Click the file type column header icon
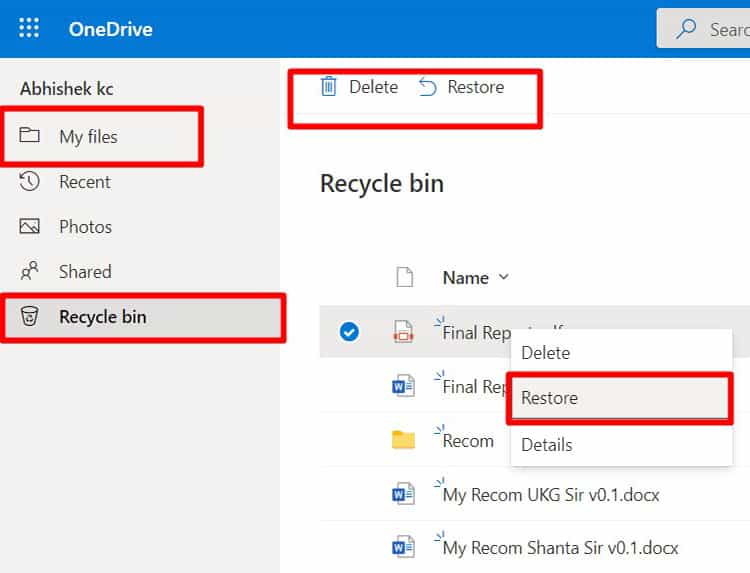The width and height of the screenshot is (750, 573). click(405, 277)
